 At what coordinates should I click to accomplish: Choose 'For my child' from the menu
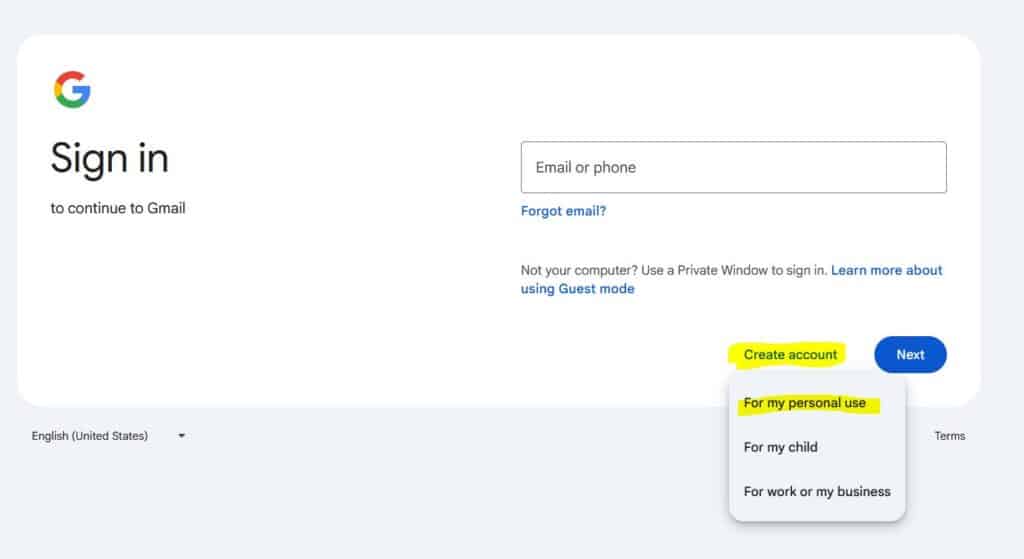[x=781, y=447]
